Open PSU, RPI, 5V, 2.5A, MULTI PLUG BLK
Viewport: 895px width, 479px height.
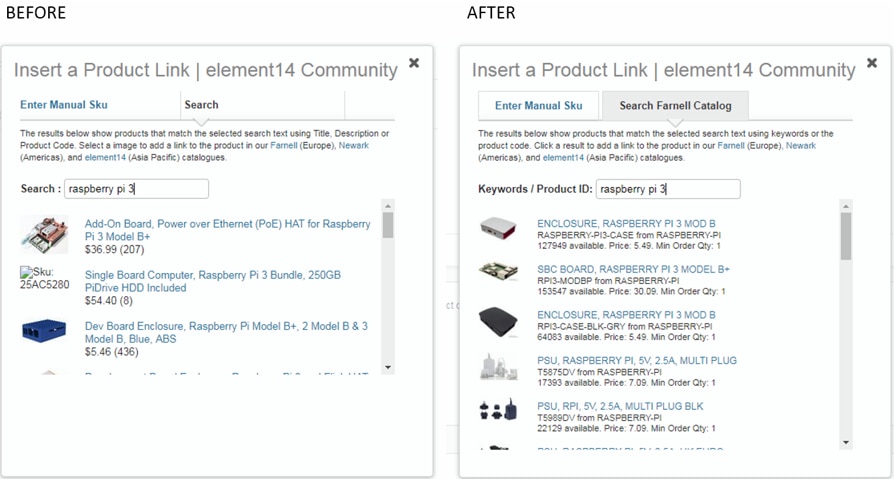pyautogui.click(x=620, y=405)
